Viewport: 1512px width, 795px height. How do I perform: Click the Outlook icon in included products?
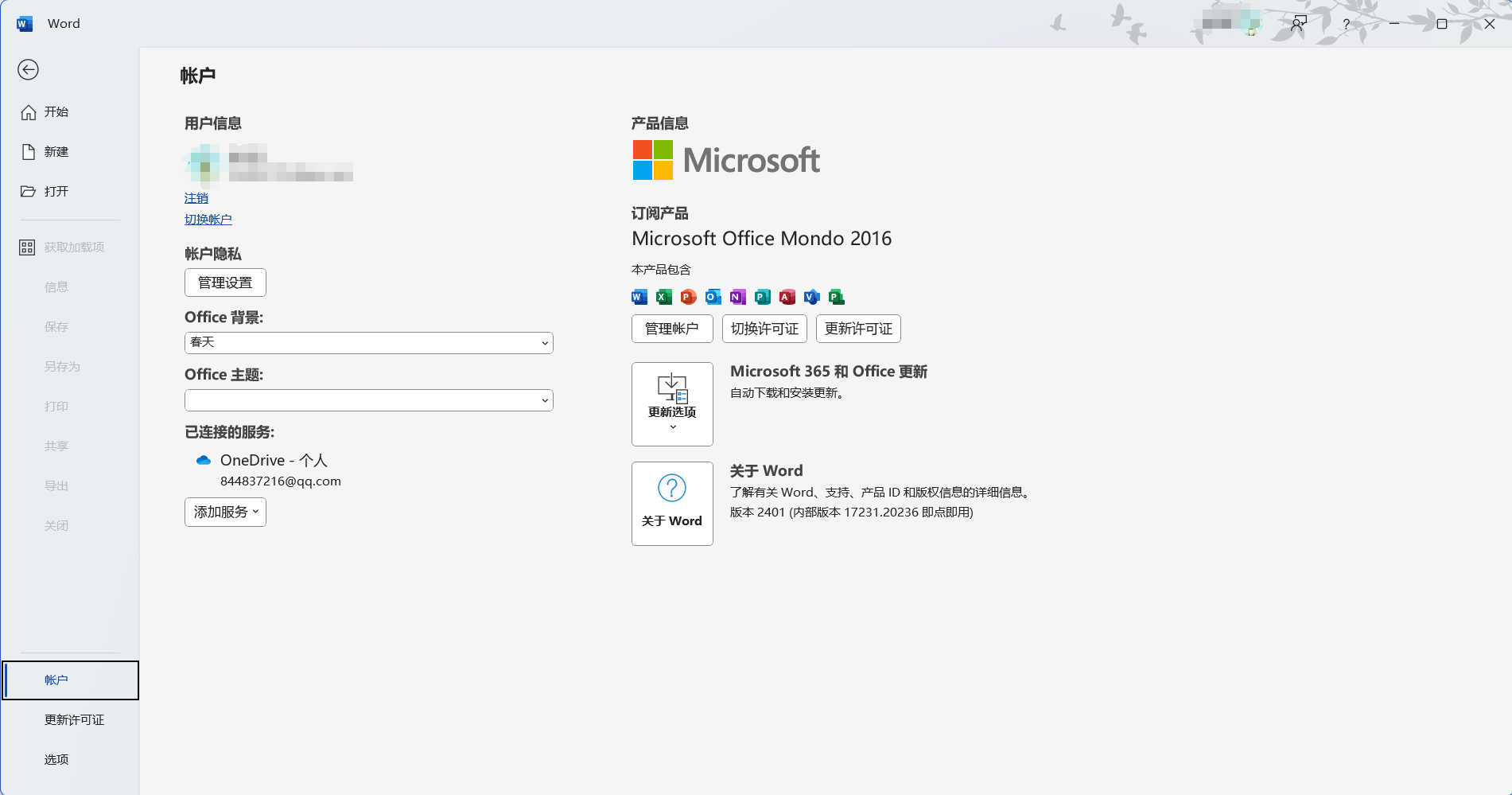pos(713,298)
